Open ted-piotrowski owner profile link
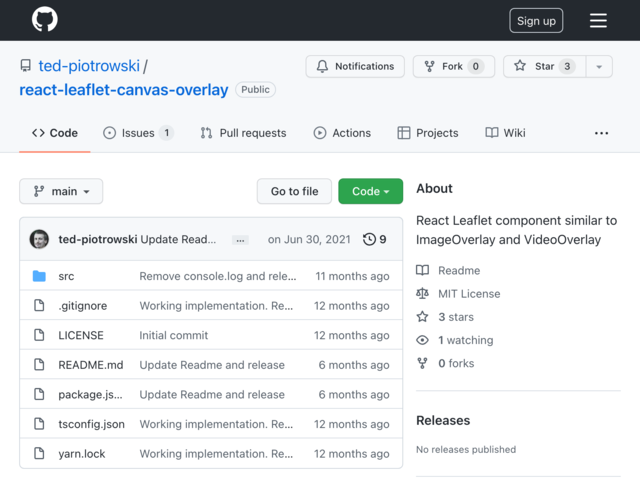Screen dimensions: 640x480 point(89,66)
